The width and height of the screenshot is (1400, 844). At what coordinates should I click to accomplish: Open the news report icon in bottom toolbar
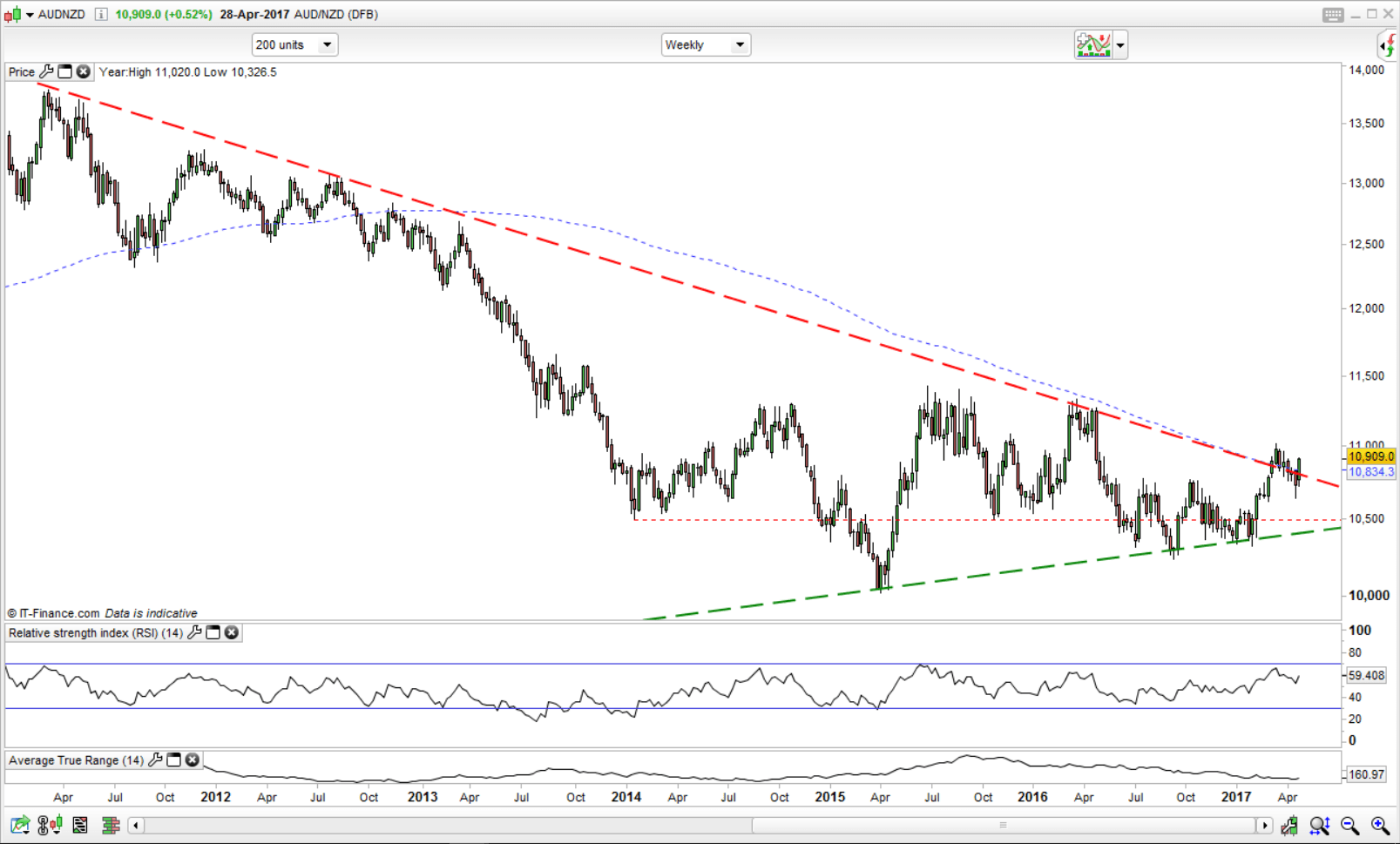[x=81, y=824]
